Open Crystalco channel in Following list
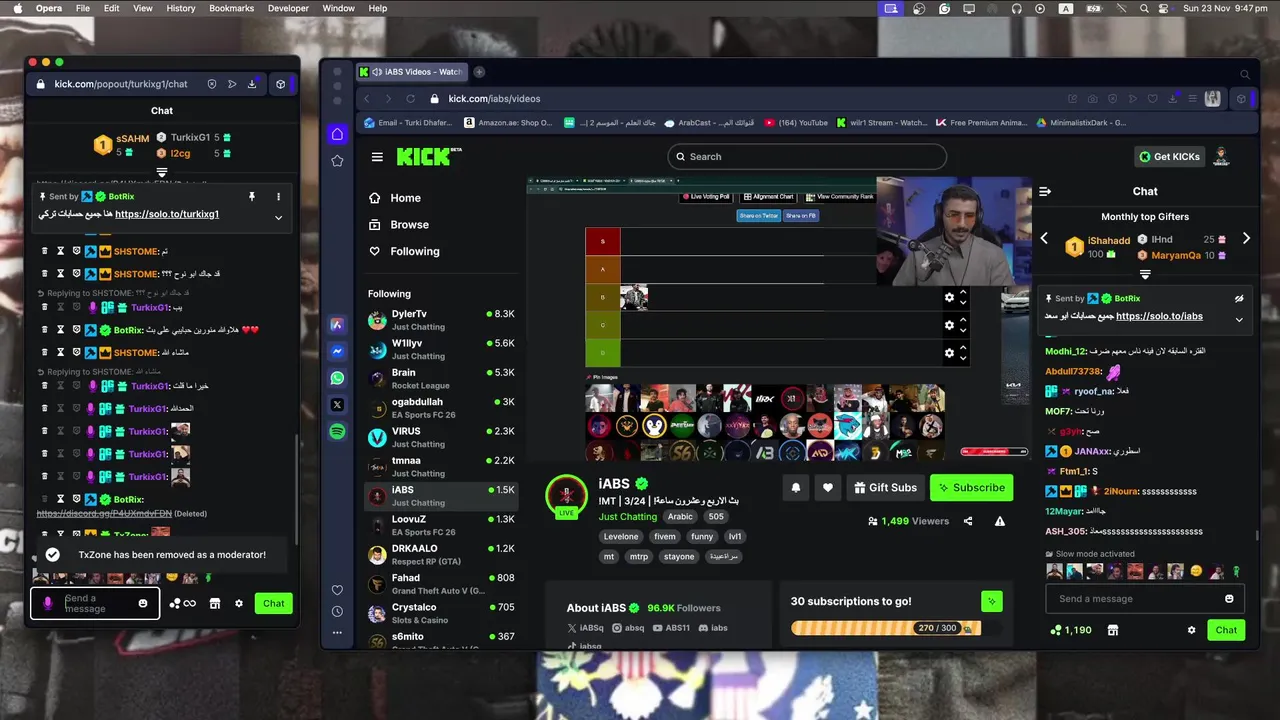The image size is (1280, 720). [x=441, y=613]
